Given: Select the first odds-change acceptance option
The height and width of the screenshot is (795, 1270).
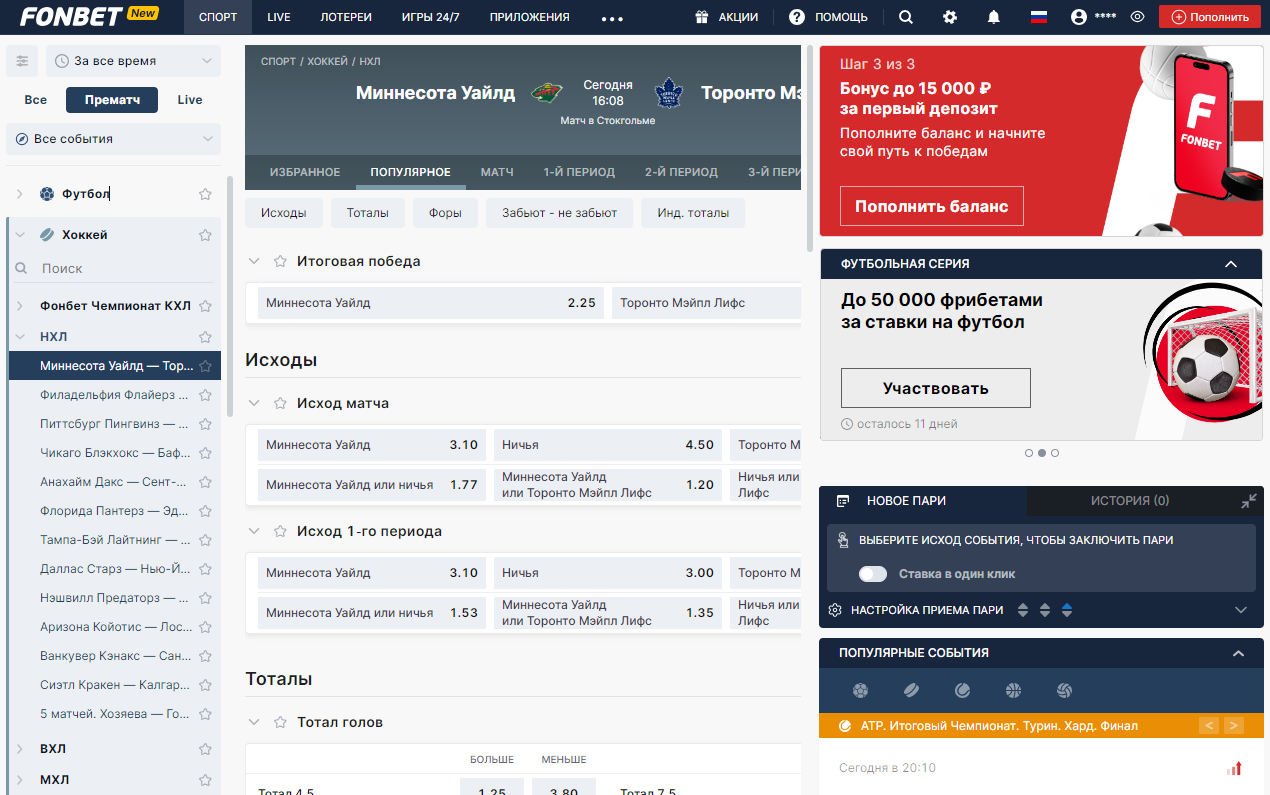Looking at the screenshot, I should [1023, 610].
